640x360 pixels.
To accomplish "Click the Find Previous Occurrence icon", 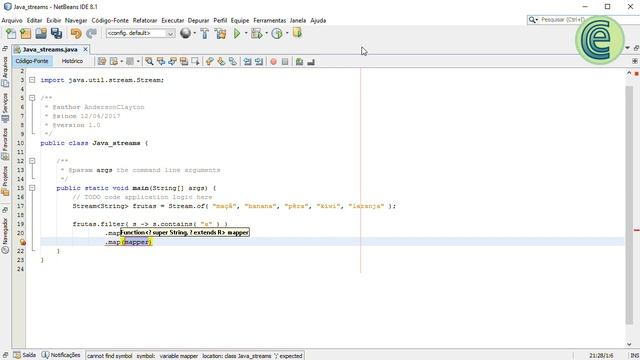I will (x=161, y=62).
